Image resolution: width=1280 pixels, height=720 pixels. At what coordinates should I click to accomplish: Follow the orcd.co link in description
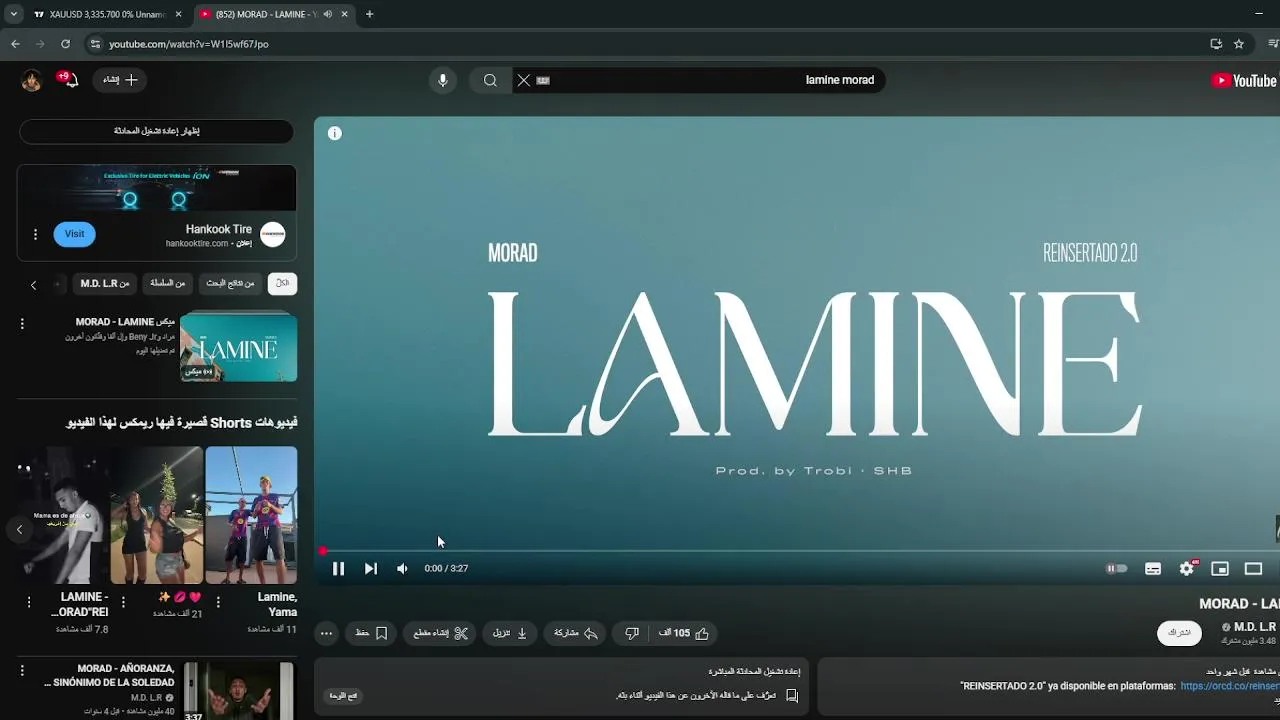click(x=1229, y=686)
